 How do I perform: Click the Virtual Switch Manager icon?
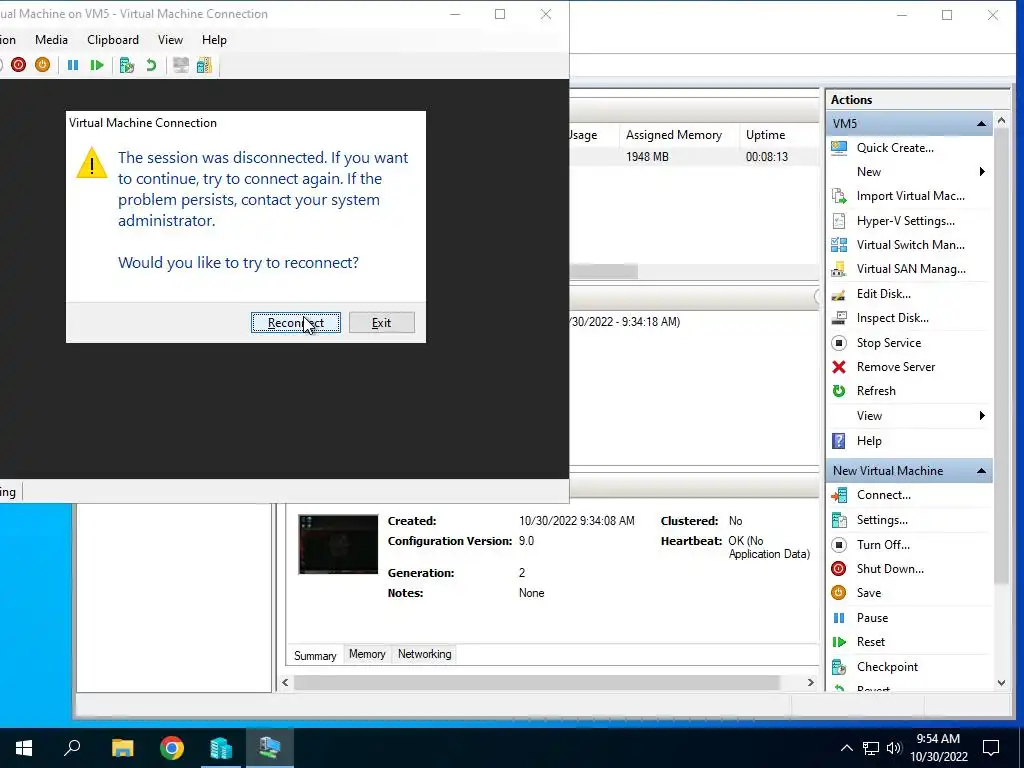(839, 245)
